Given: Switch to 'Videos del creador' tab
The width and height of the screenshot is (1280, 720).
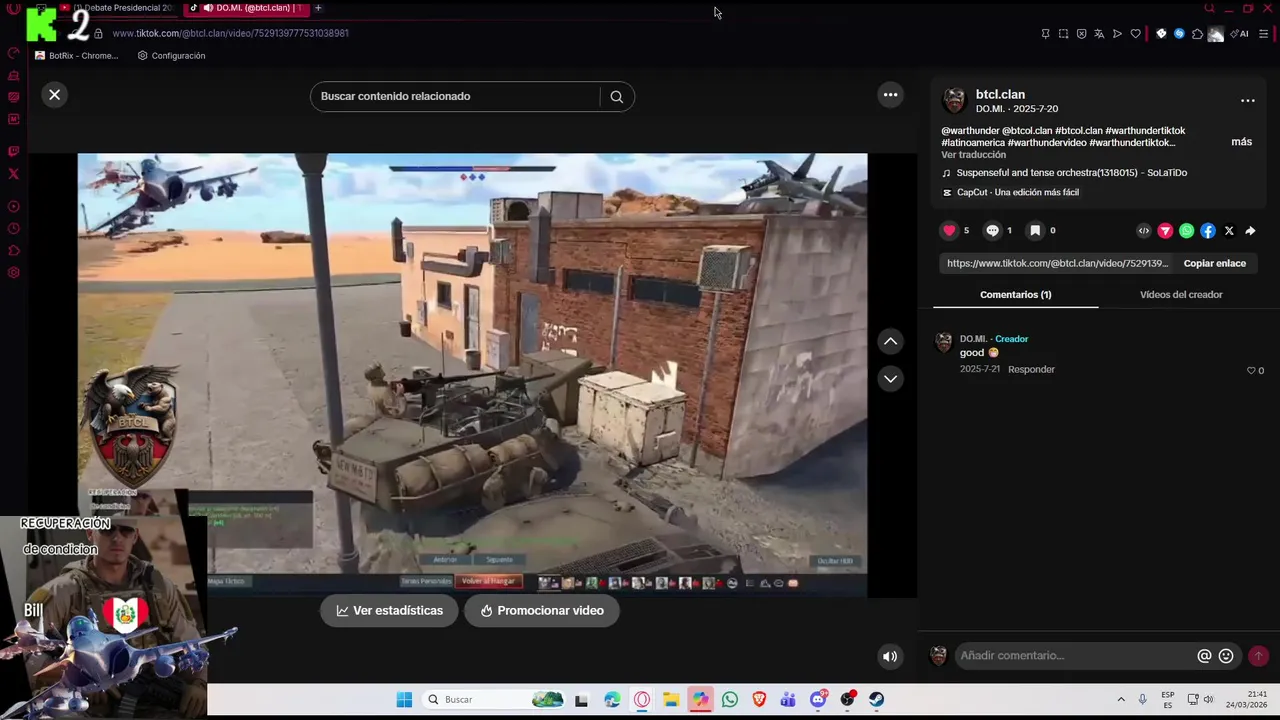Looking at the screenshot, I should tap(1181, 295).
